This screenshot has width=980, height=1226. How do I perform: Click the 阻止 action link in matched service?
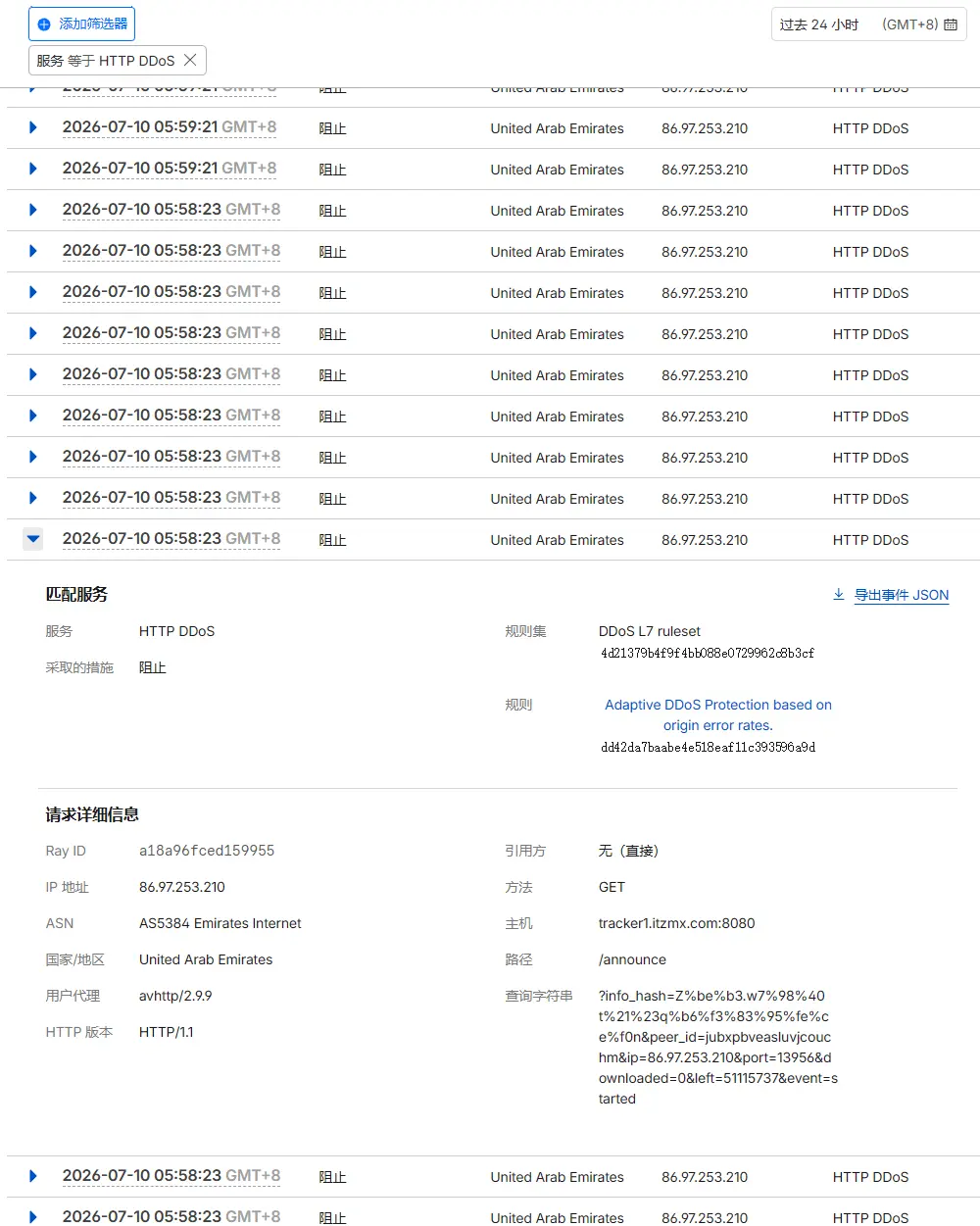(152, 667)
